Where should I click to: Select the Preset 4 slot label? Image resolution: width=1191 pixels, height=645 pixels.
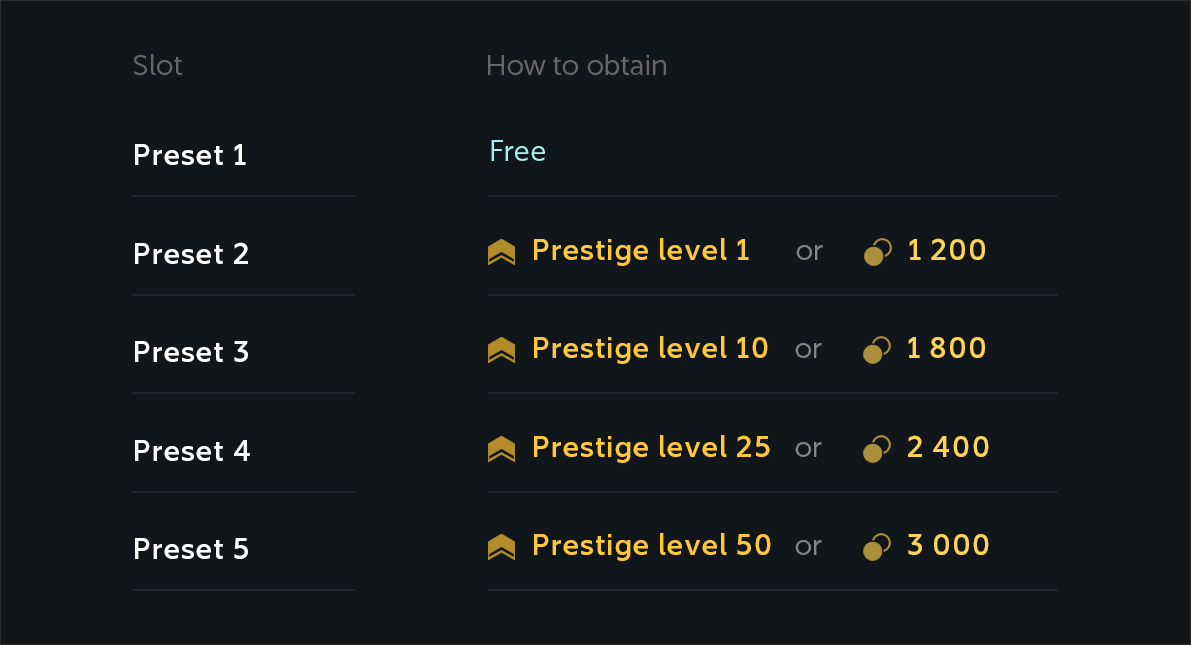[191, 451]
